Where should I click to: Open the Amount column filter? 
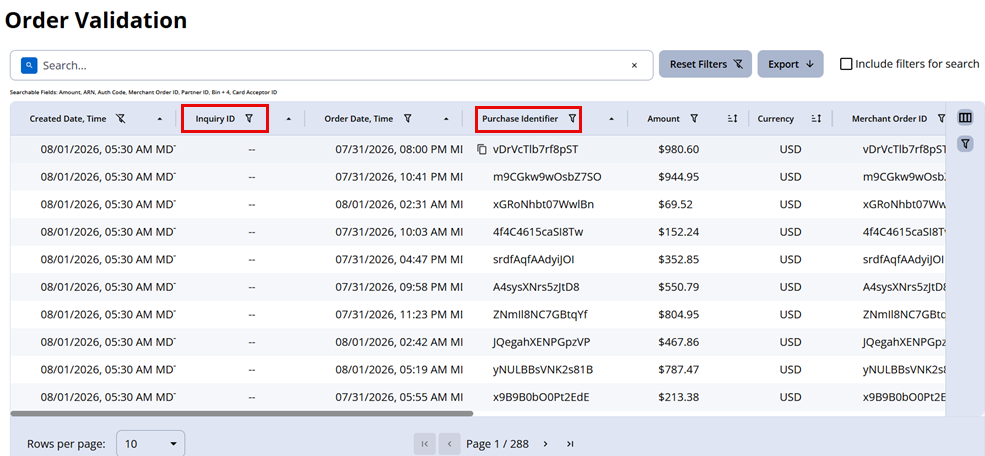(x=694, y=119)
